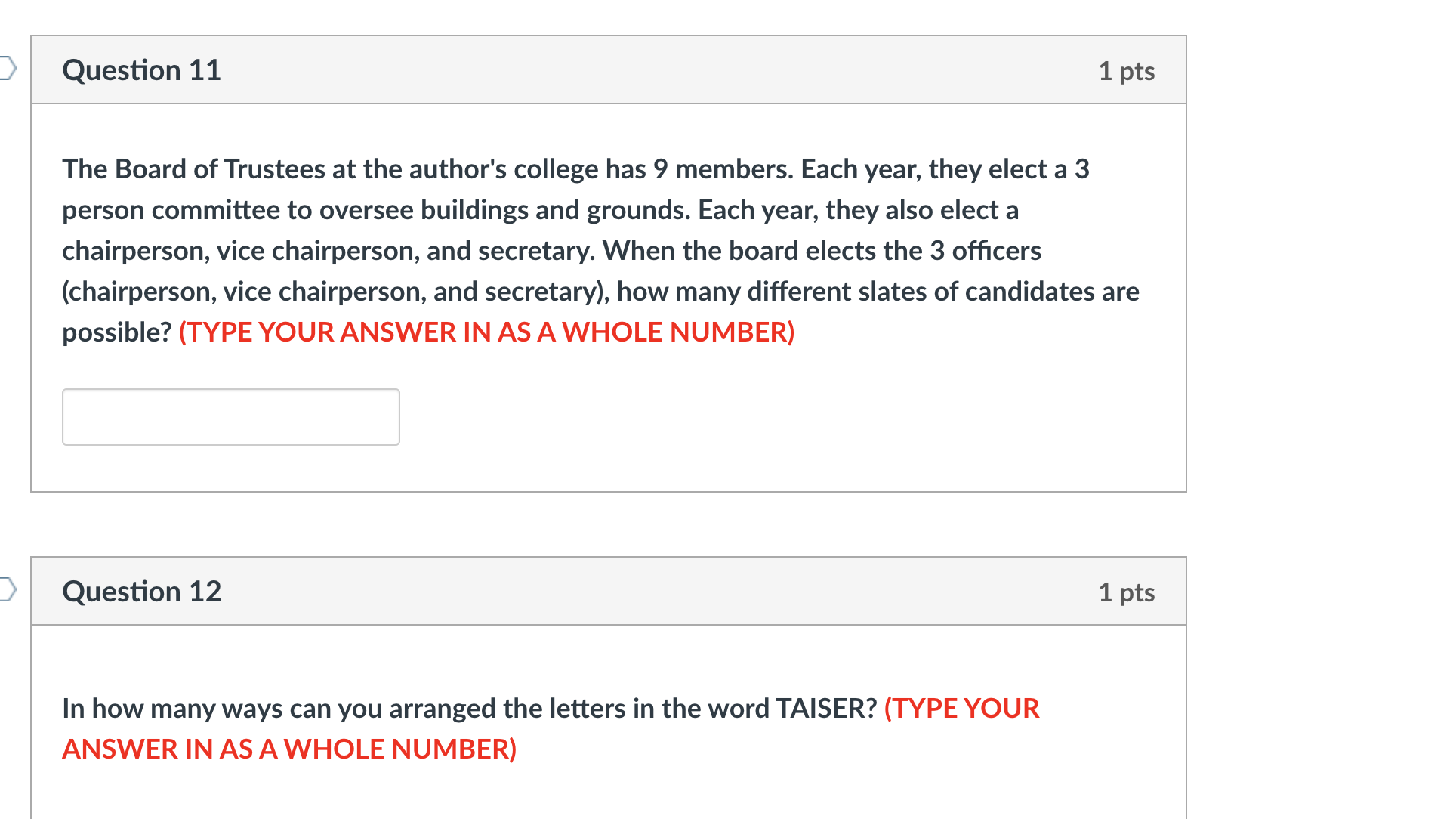Flag Question 12 for review

click(8, 589)
